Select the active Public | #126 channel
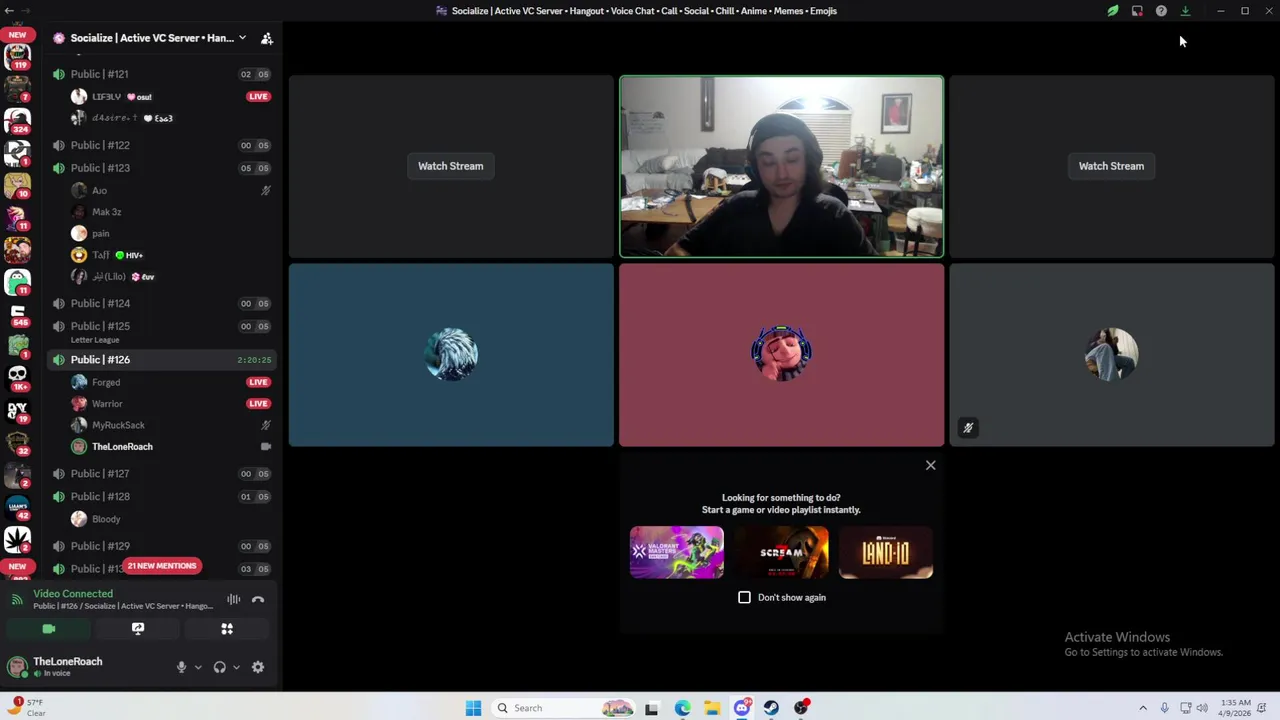The height and width of the screenshot is (720, 1280). 161,359
